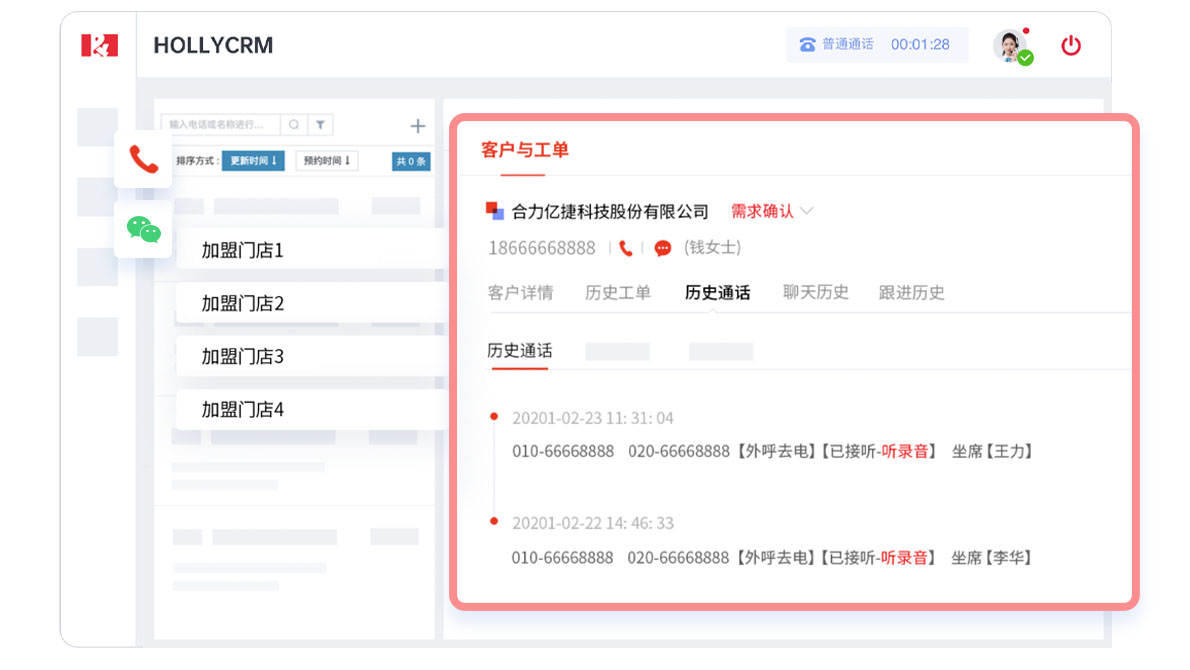Viewport: 1190px width, 670px height.
Task: Click the phone or name search field
Action: [222, 125]
